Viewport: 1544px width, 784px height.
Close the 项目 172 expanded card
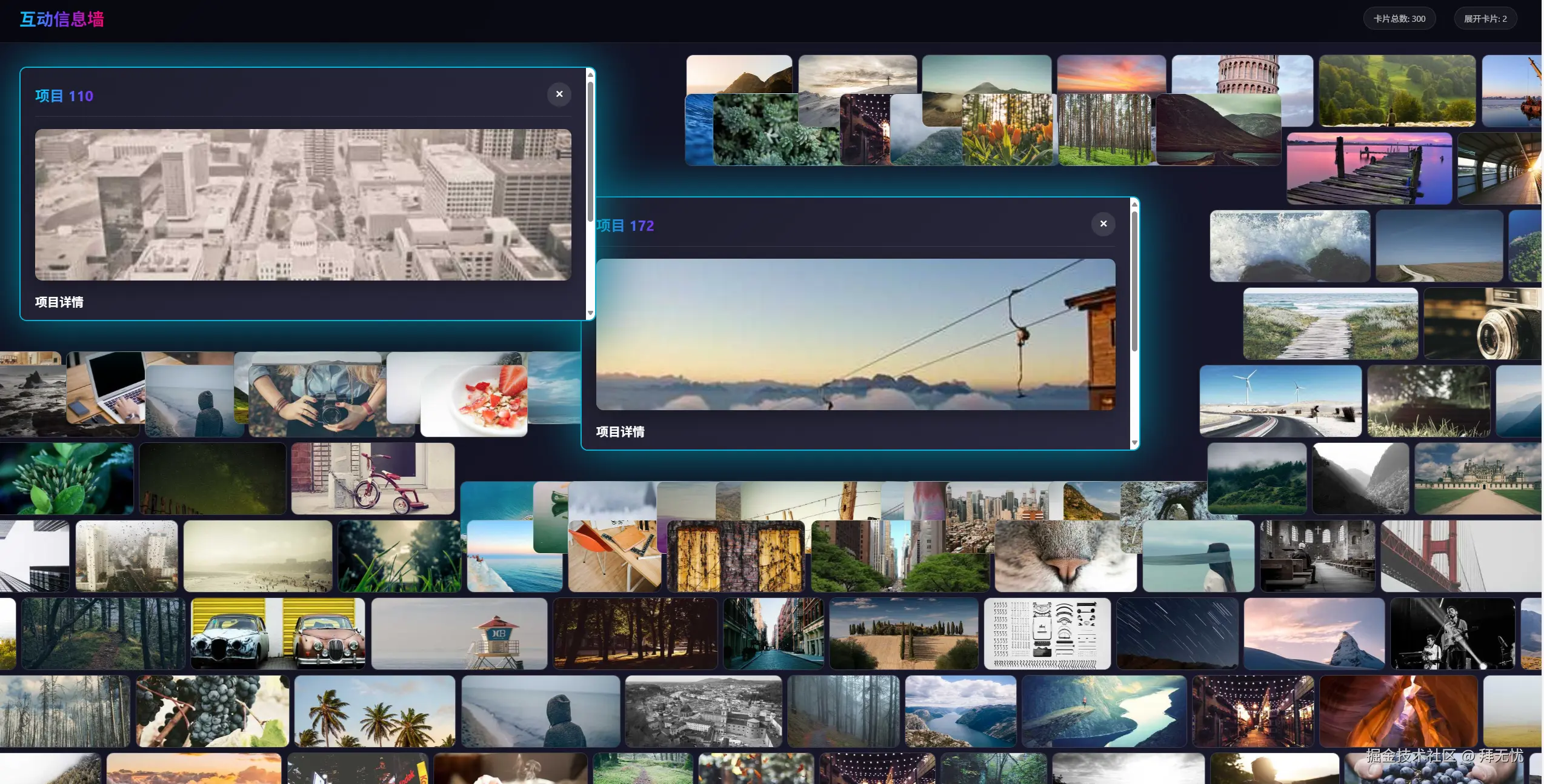point(1103,224)
